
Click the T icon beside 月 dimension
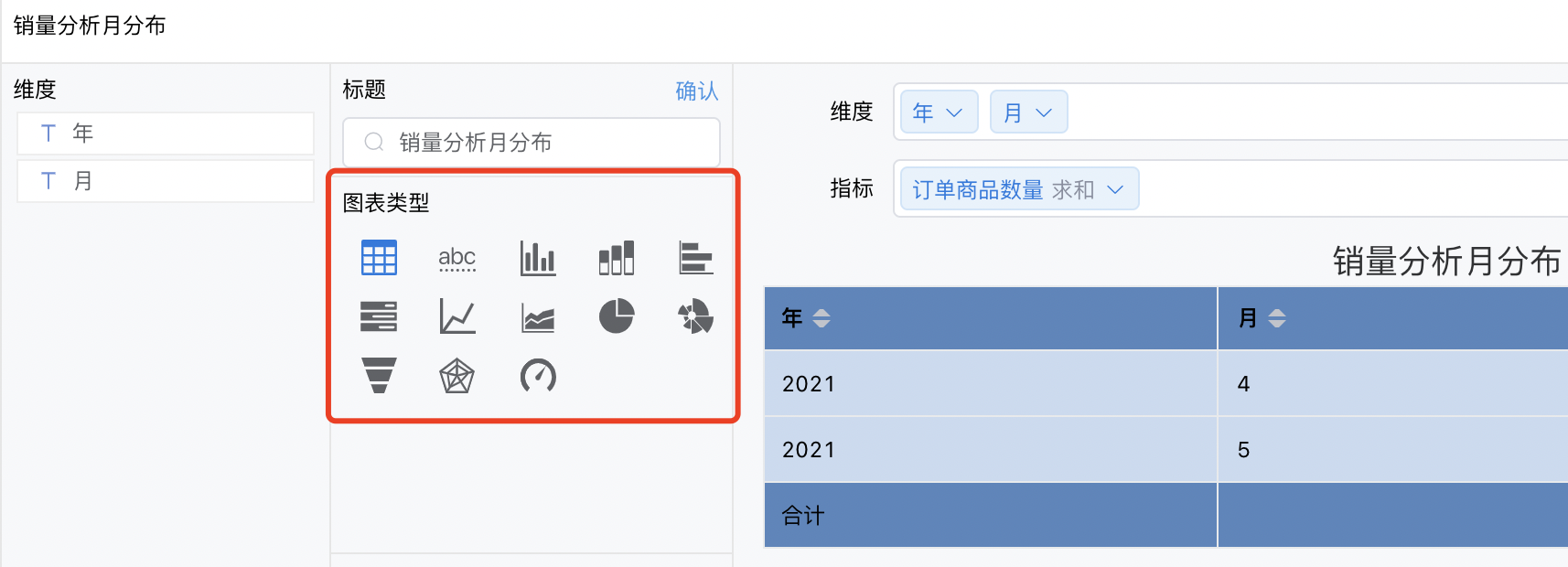point(48,181)
